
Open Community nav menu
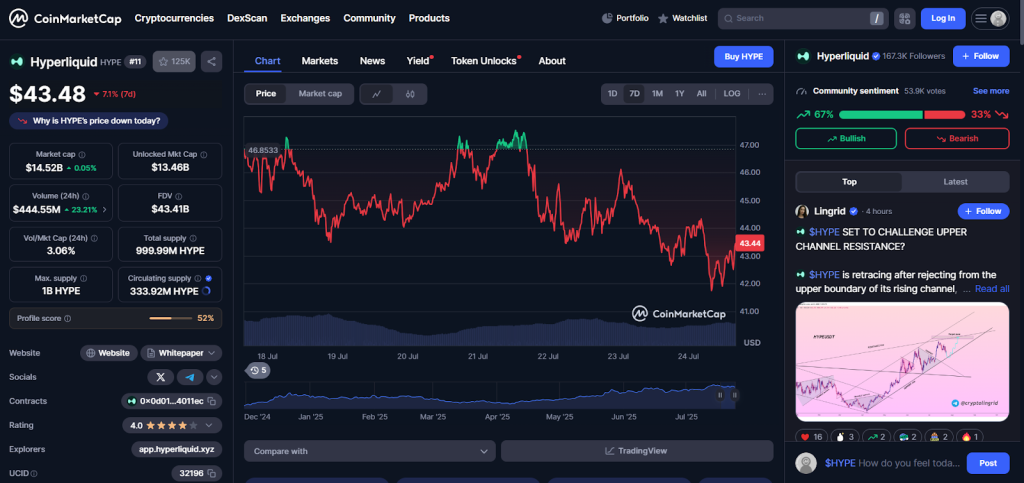[x=370, y=18]
